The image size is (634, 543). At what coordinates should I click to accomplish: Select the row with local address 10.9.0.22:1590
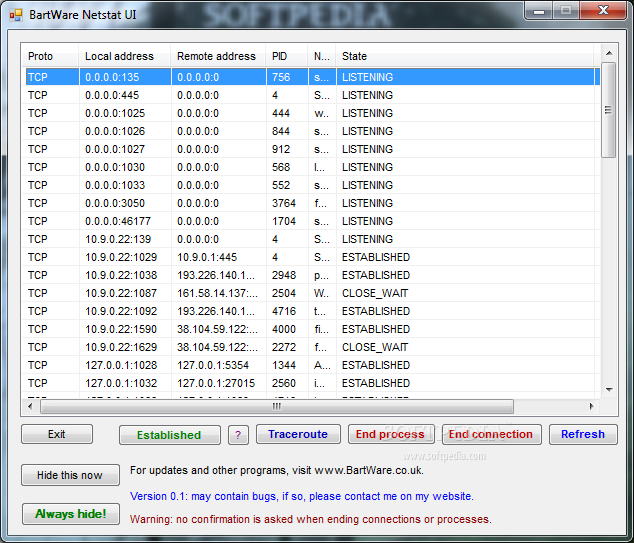[311, 329]
